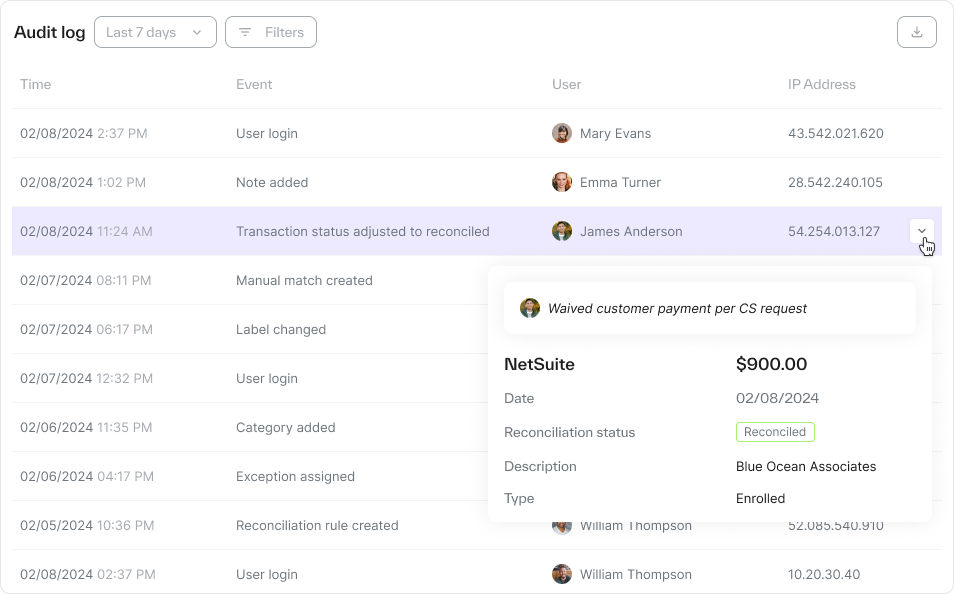Sort by the Event column header
The height and width of the screenshot is (594, 954).
254,84
